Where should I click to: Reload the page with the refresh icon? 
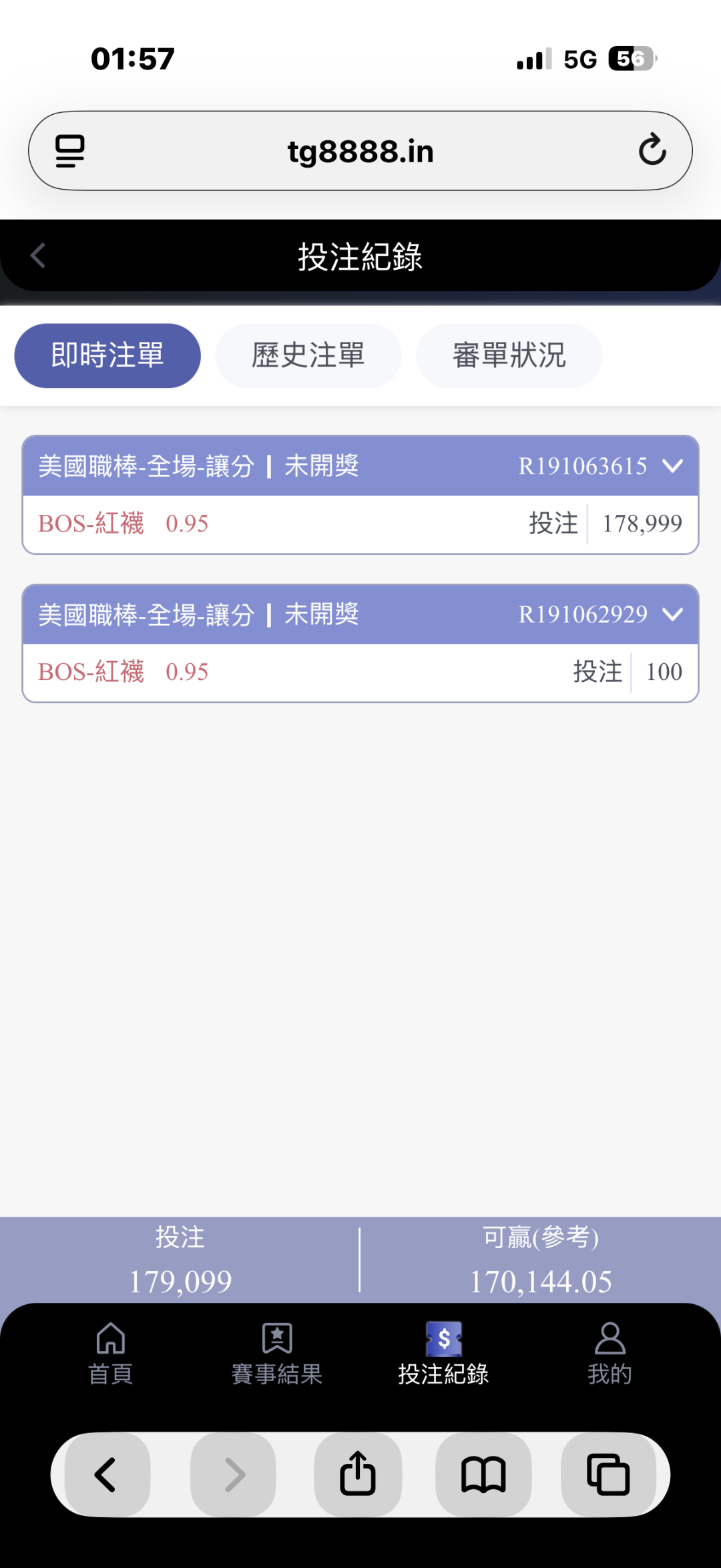(652, 150)
